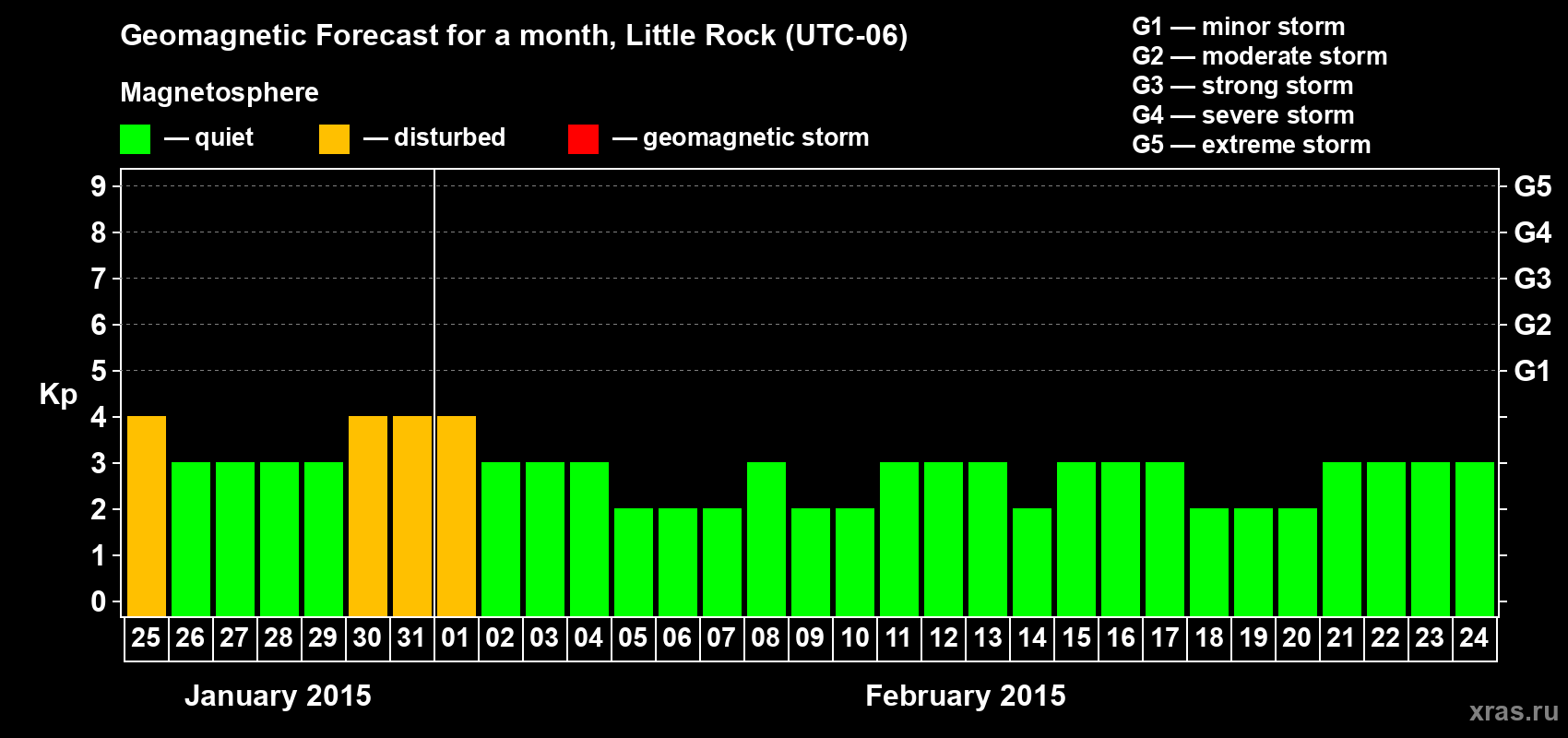
Task: Select the red geomagnetic storm legend swatch
Action: tap(583, 139)
